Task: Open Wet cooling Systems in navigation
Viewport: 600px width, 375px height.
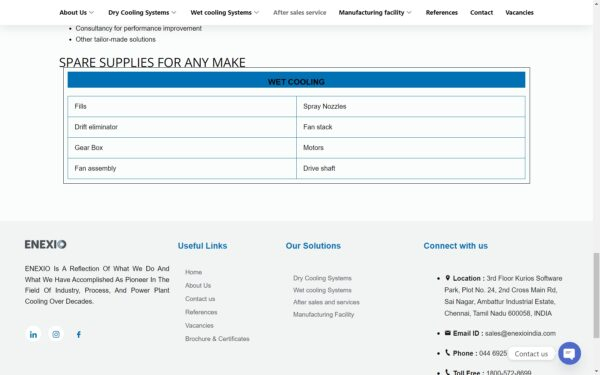Action: click(x=221, y=13)
